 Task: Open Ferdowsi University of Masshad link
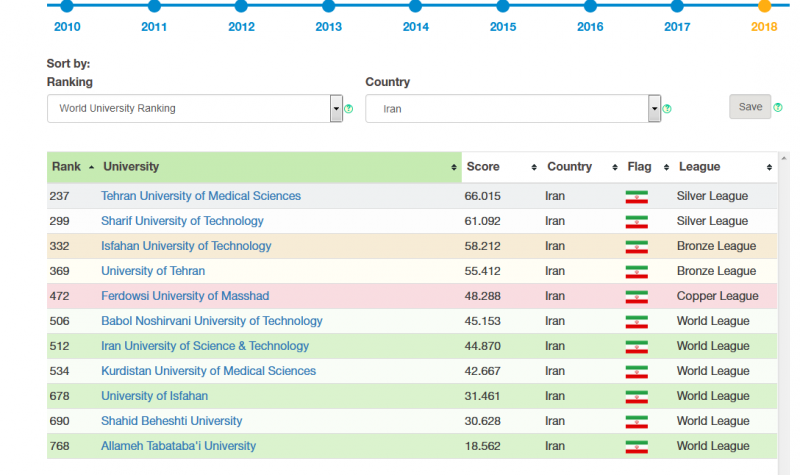pos(185,296)
